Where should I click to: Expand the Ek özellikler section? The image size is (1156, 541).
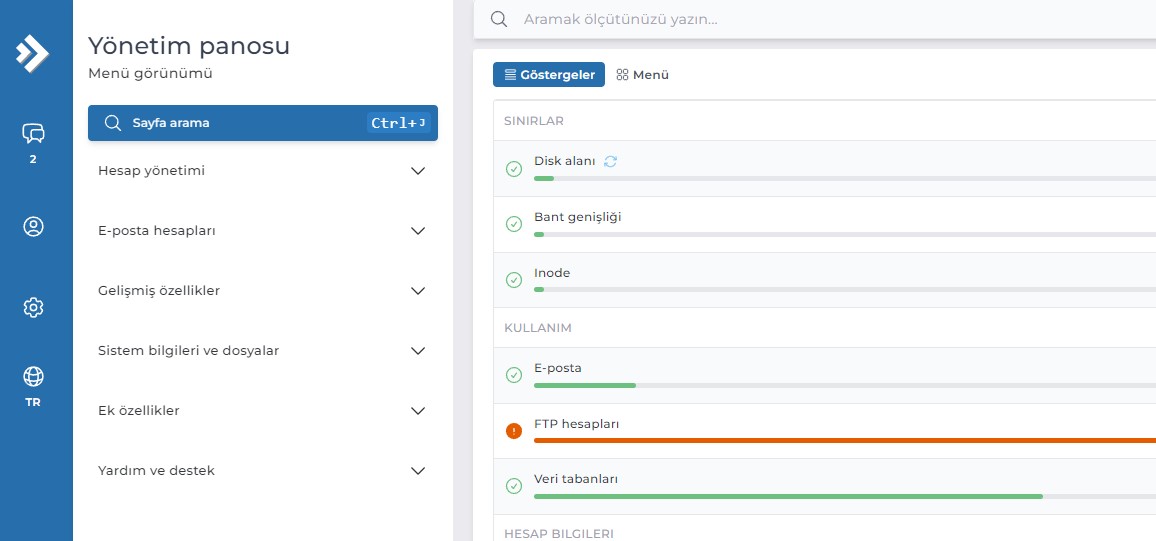(x=262, y=411)
